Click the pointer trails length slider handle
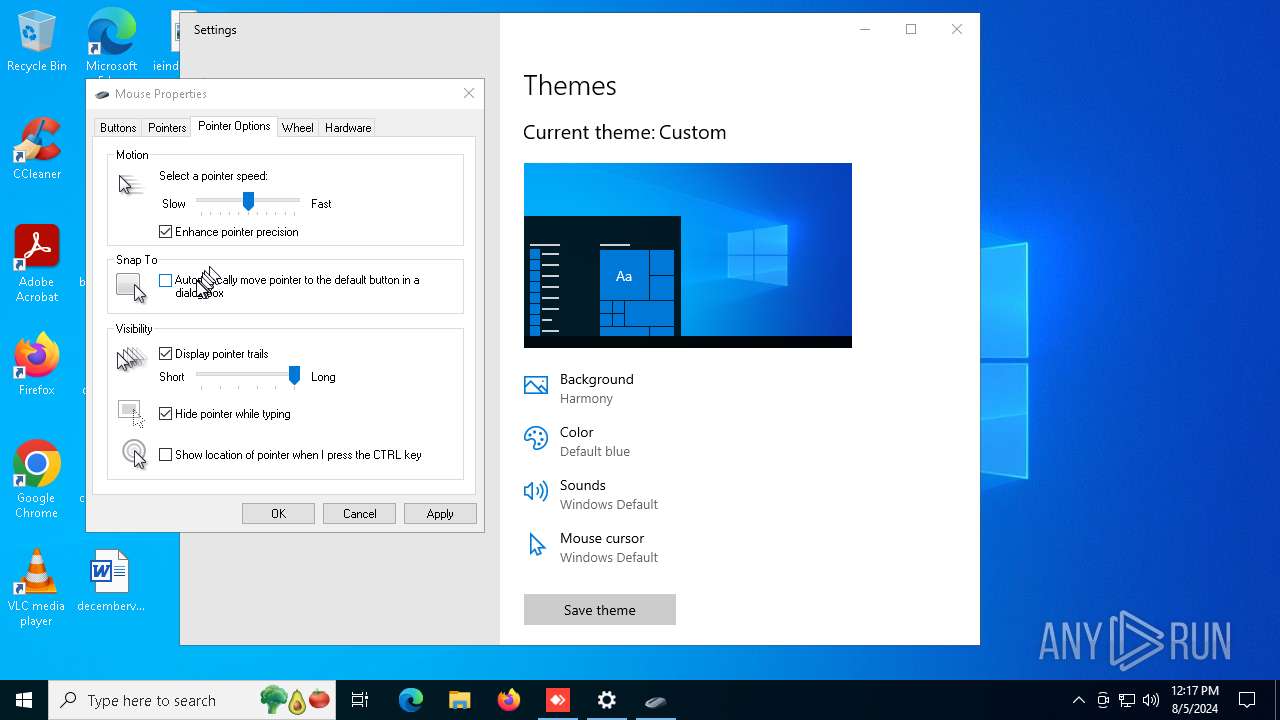This screenshot has height=720, width=1280. click(x=294, y=375)
